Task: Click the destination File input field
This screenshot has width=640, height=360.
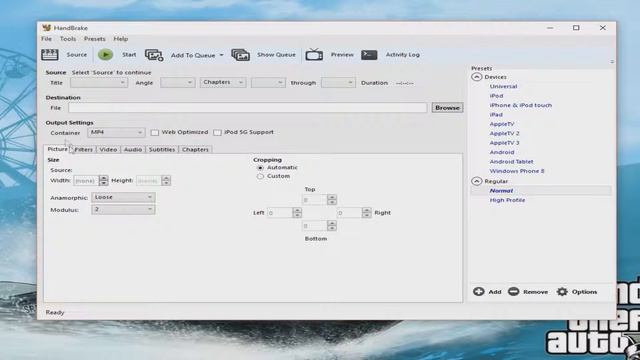Action: click(x=248, y=108)
